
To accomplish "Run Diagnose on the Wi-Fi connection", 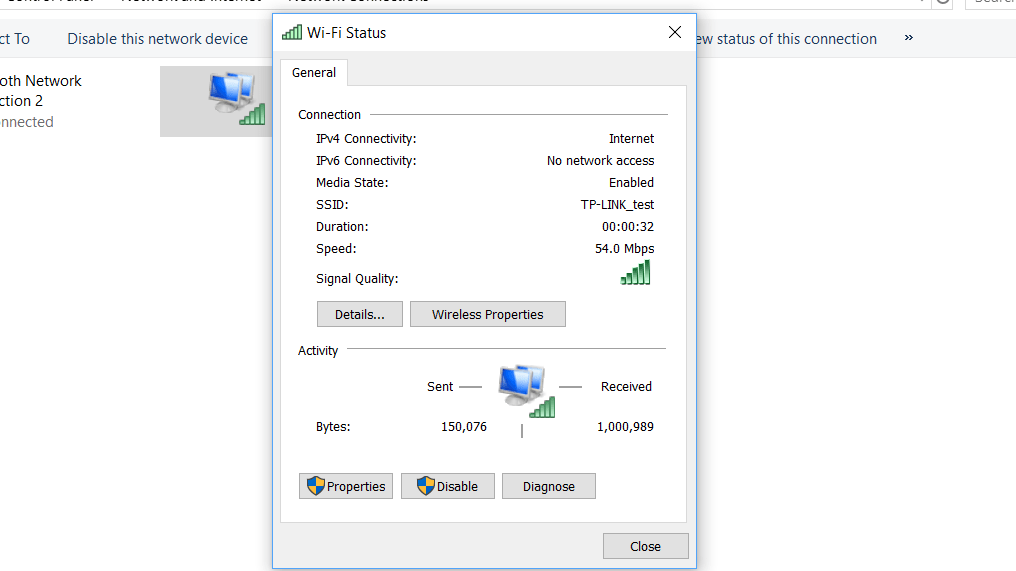I will (548, 486).
